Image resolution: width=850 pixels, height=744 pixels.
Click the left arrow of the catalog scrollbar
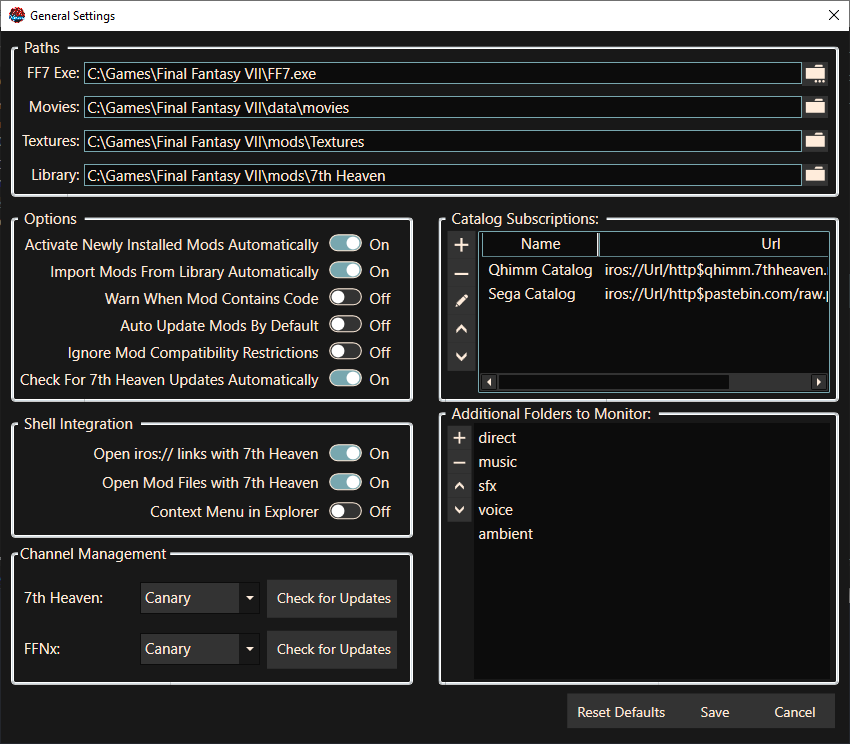click(x=489, y=382)
